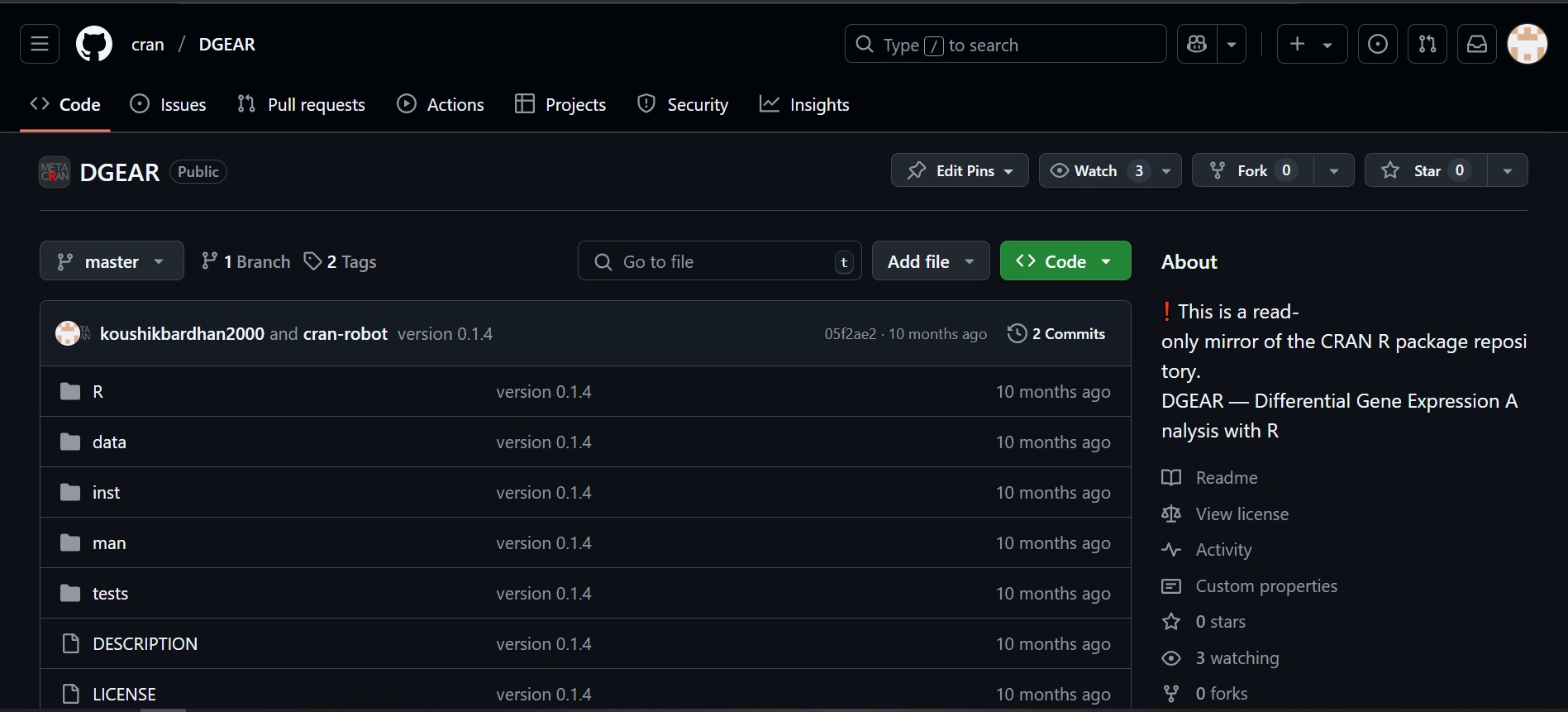Switch to the Pull requests tab

point(301,104)
